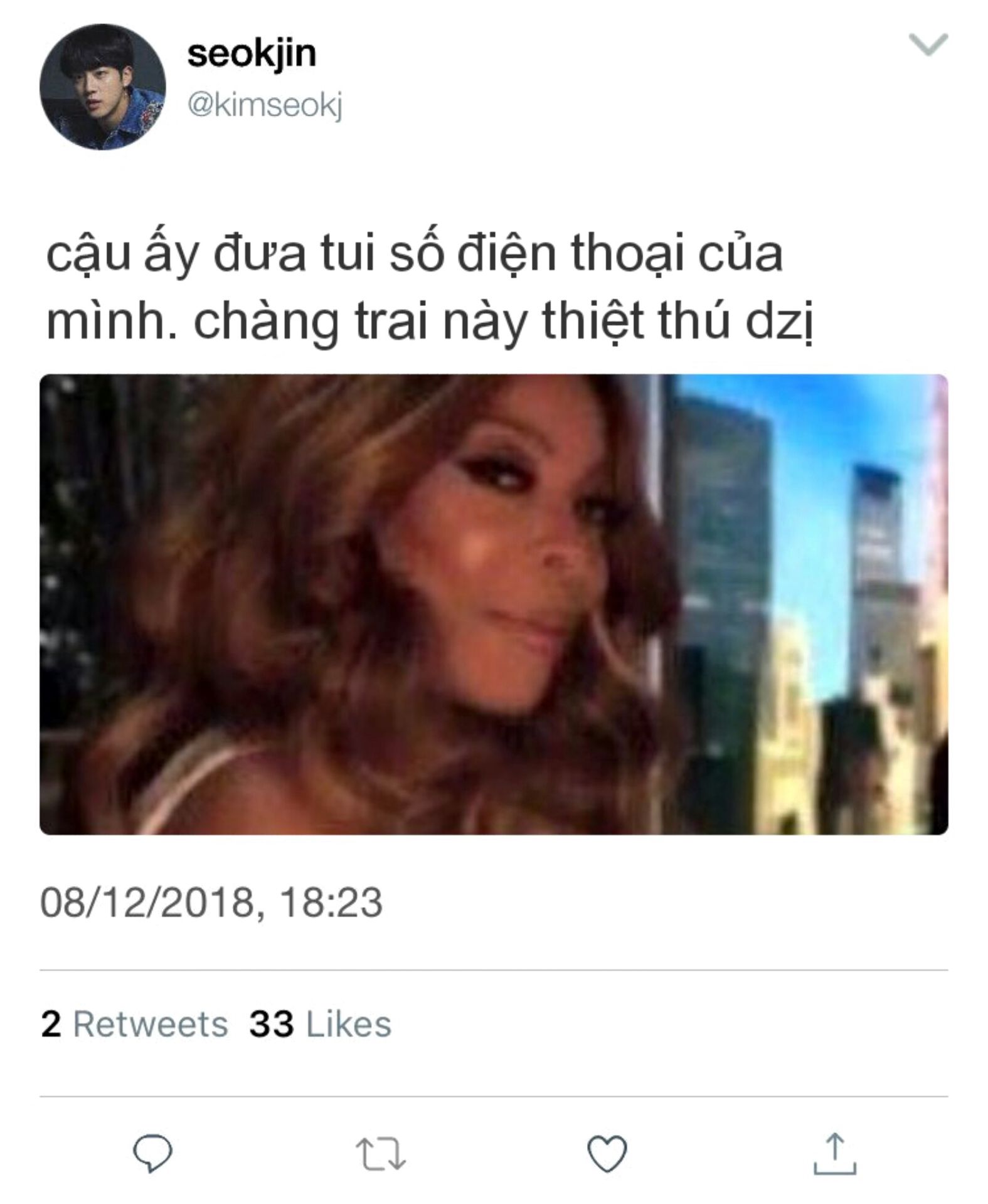The height and width of the screenshot is (1204, 988).
Task: Select the line starting with 'mình.'
Action: pos(430,322)
